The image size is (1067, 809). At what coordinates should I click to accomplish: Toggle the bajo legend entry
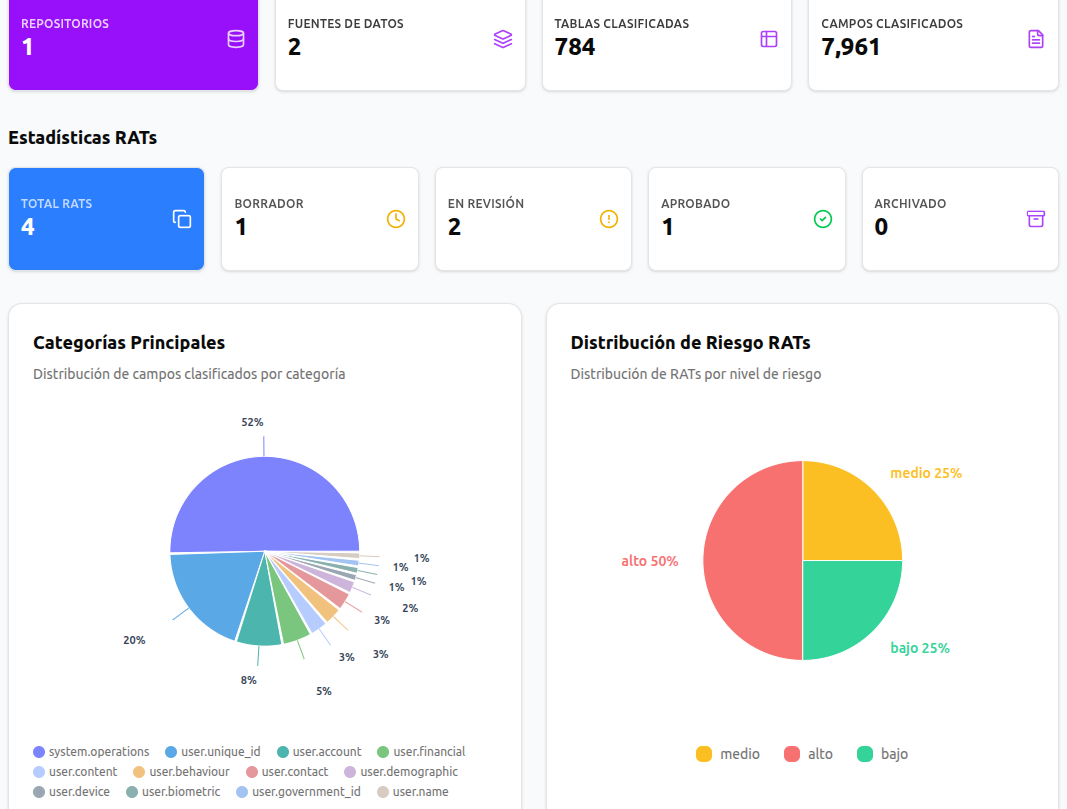click(884, 755)
